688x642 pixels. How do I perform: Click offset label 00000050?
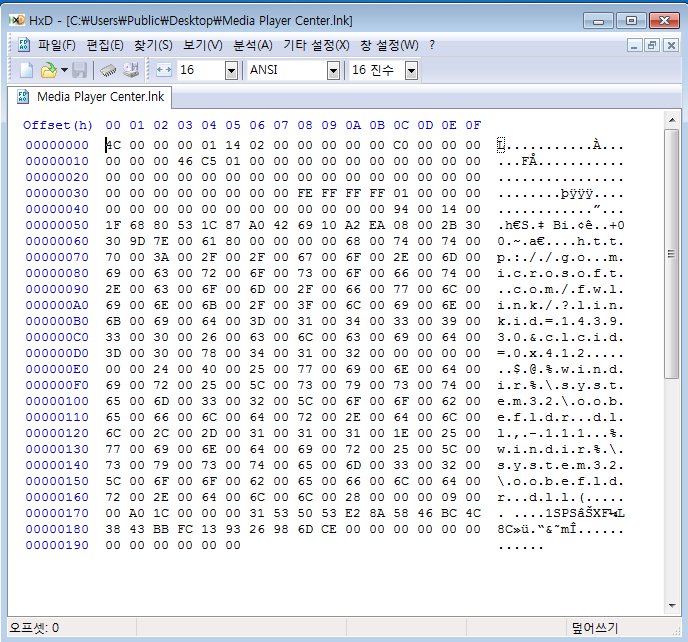[x=57, y=225]
